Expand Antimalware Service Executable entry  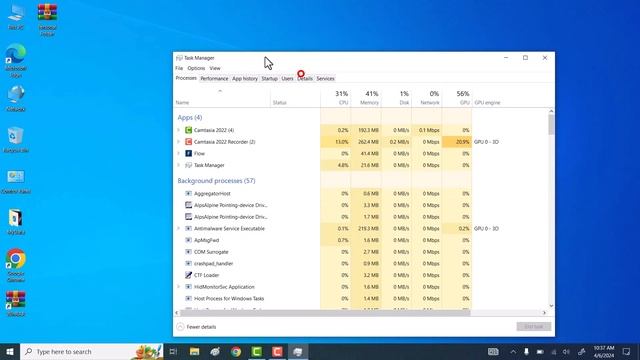pos(179,229)
